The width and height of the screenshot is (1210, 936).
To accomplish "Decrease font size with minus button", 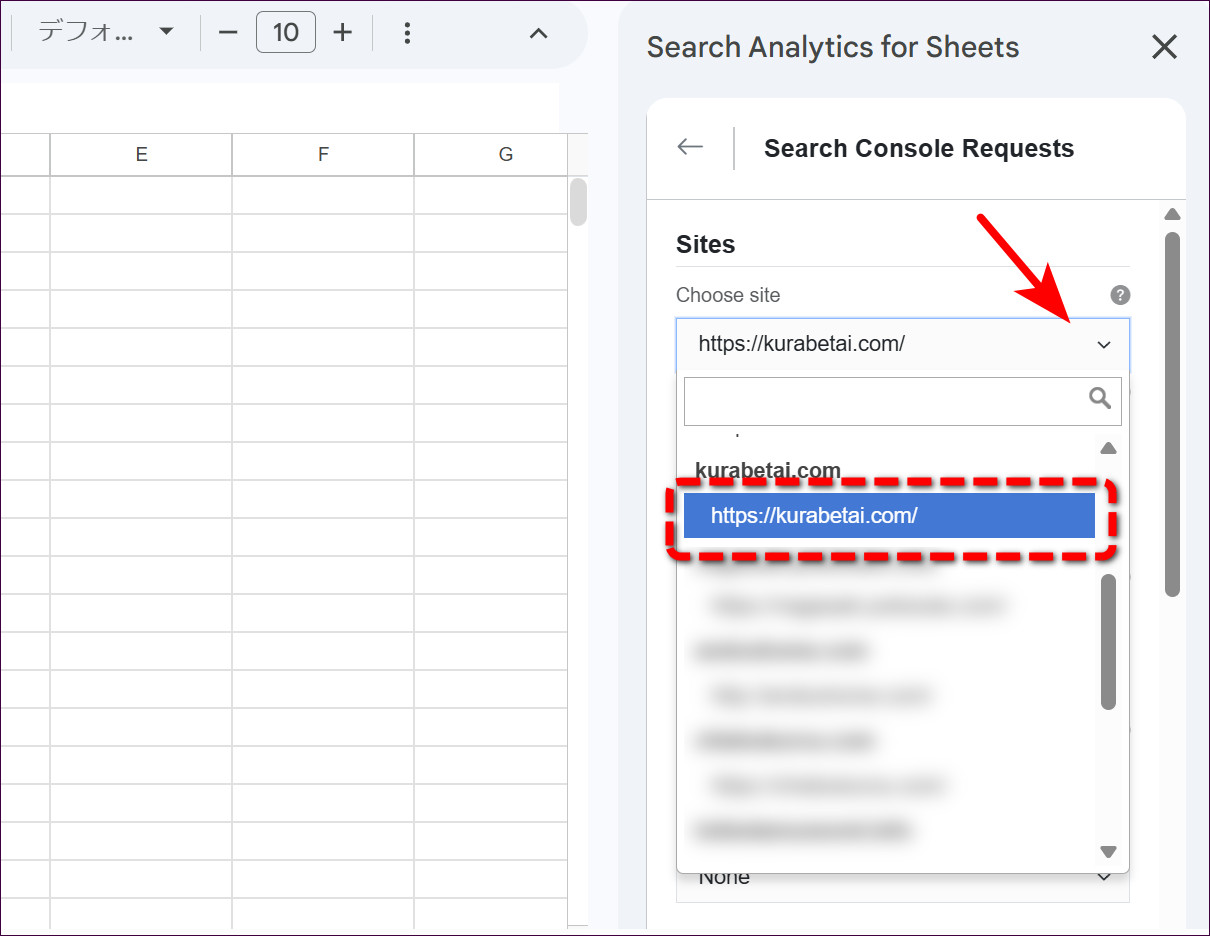I will (228, 32).
